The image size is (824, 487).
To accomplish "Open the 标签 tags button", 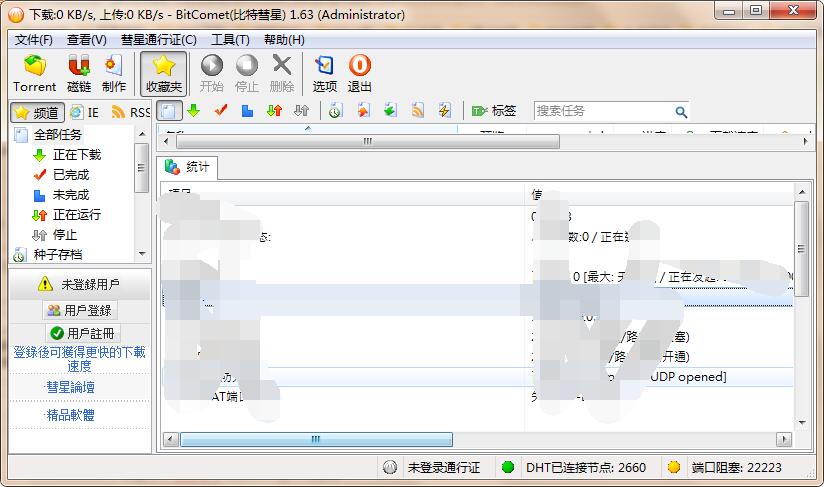I will click(x=493, y=111).
